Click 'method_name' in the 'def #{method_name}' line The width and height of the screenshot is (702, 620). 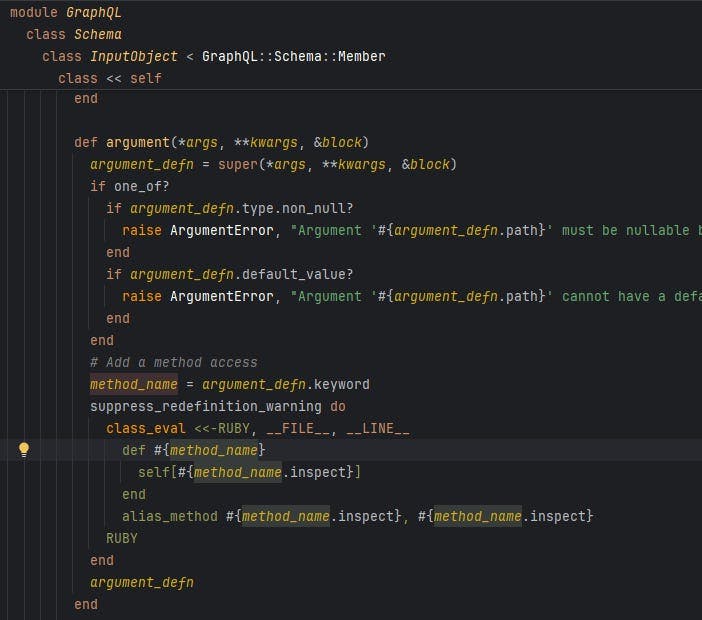click(x=214, y=450)
